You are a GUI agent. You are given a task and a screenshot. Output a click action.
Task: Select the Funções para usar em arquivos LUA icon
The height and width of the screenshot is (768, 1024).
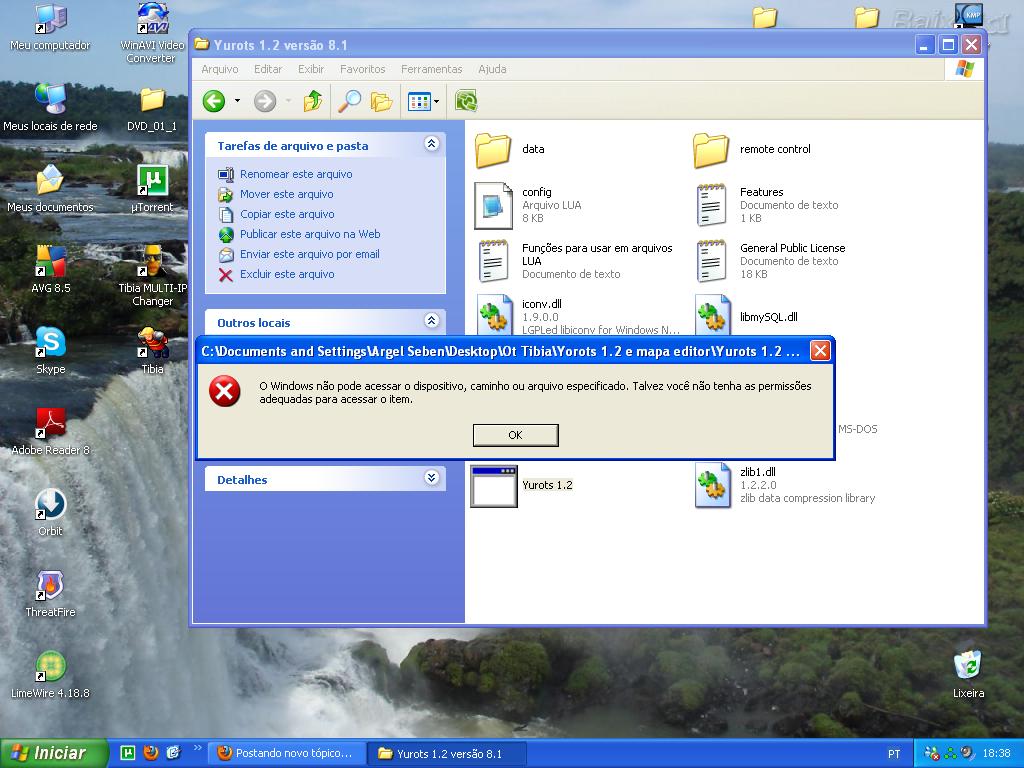tap(494, 261)
